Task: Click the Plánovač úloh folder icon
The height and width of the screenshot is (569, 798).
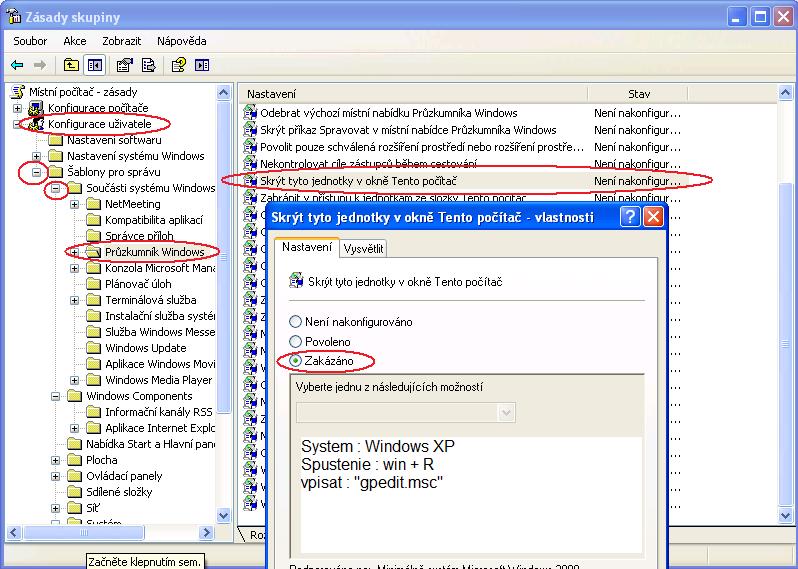Action: 94,284
